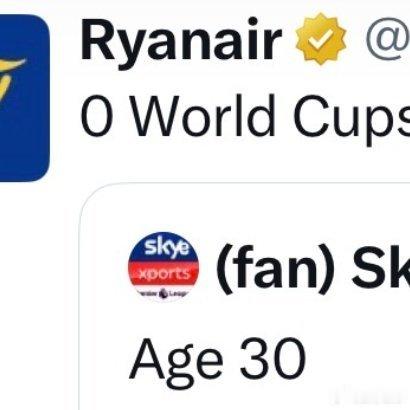This screenshot has width=410, height=410.
Task: Open the Skye Xports fan account avatar
Action: tap(163, 267)
